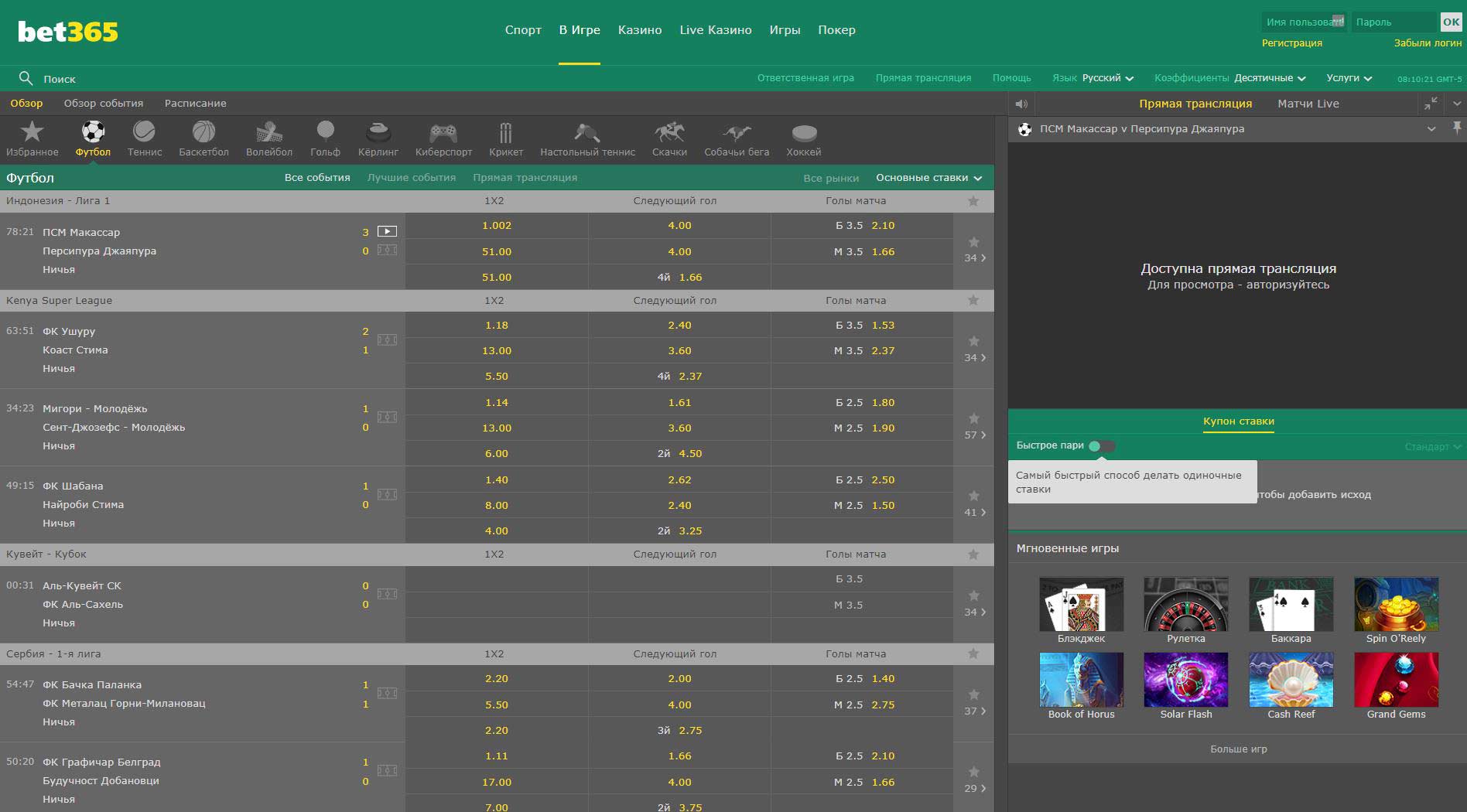Select the Кёрлинг sport icon
This screenshot has height=812, width=1467.
tap(378, 132)
